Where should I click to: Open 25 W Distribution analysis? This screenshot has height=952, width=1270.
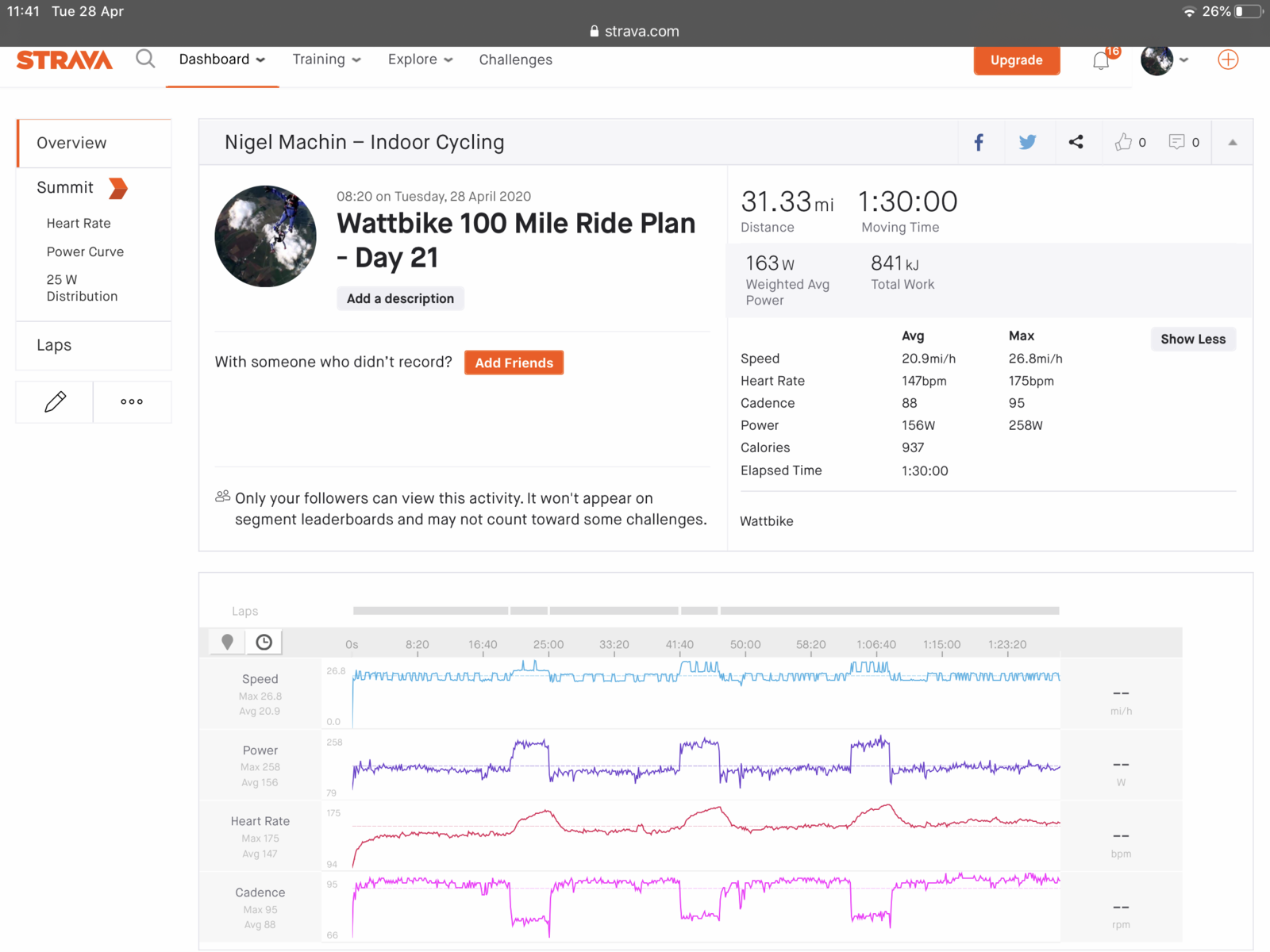82,288
